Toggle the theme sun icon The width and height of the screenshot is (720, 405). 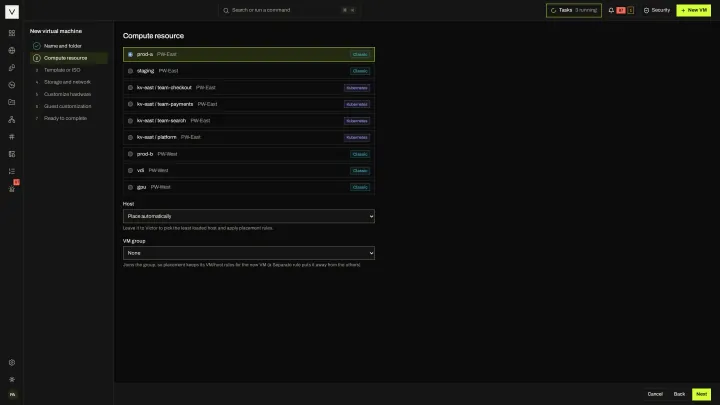[x=12, y=379]
